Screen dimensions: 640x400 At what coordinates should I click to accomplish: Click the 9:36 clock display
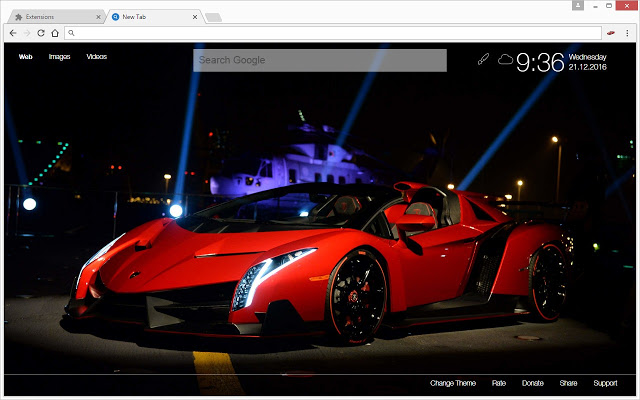click(540, 62)
